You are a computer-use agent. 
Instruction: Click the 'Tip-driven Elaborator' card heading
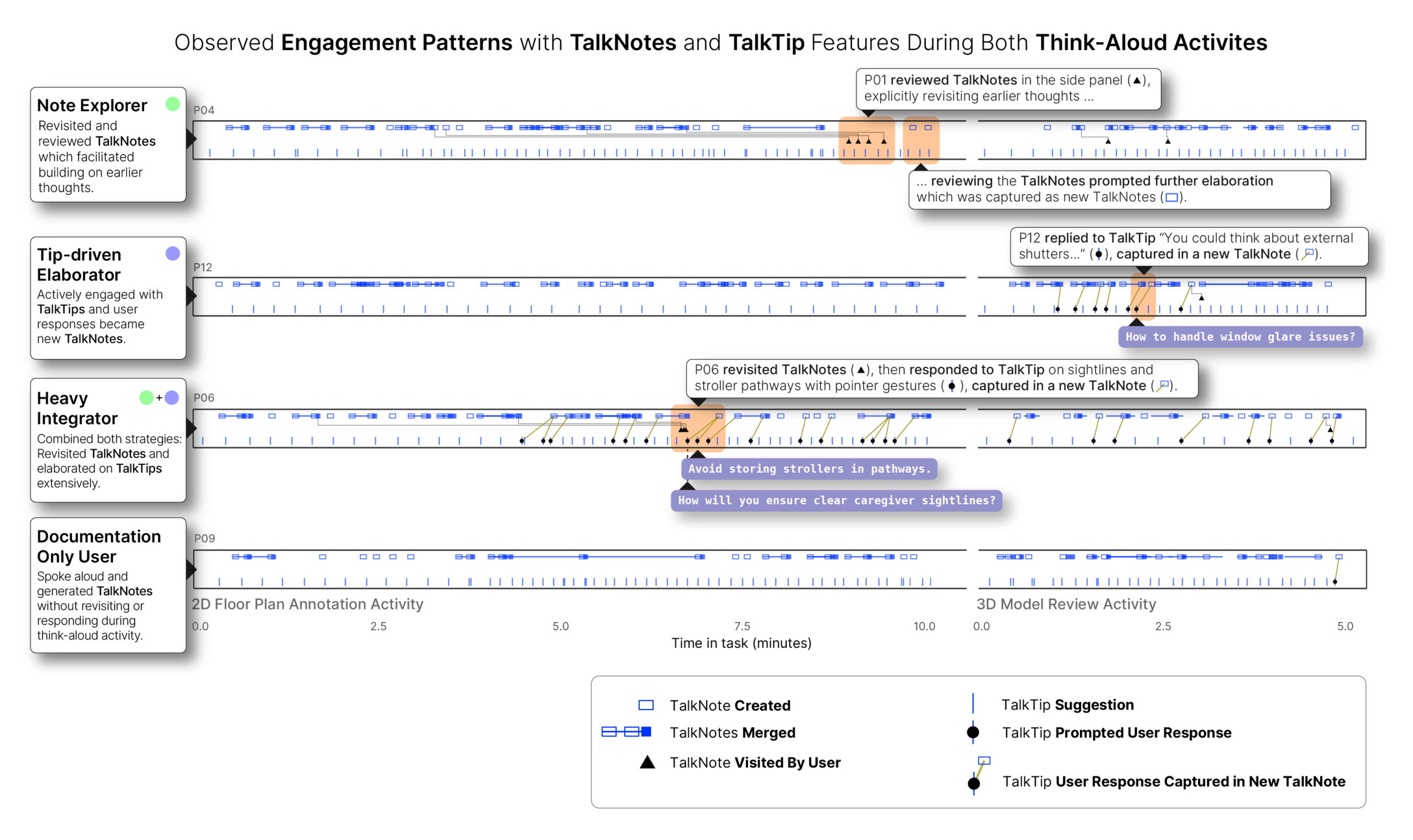pyautogui.click(x=79, y=264)
